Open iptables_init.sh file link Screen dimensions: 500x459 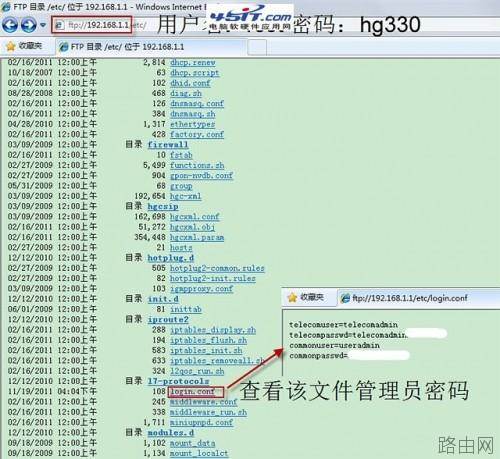[206, 351]
